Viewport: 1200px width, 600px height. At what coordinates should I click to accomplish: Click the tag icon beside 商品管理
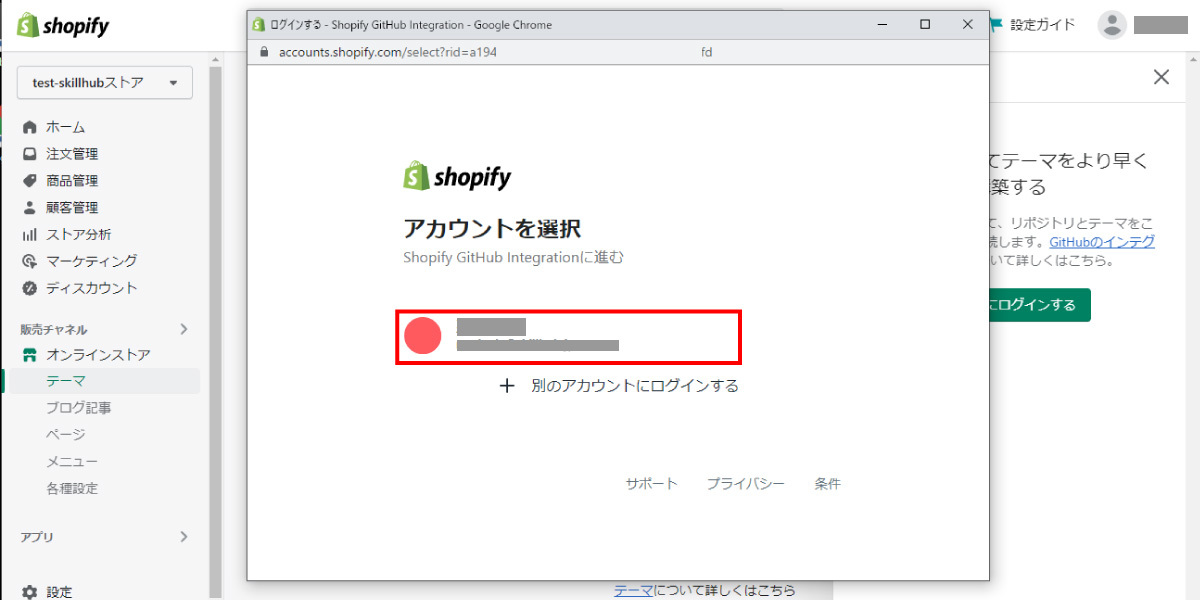point(29,181)
